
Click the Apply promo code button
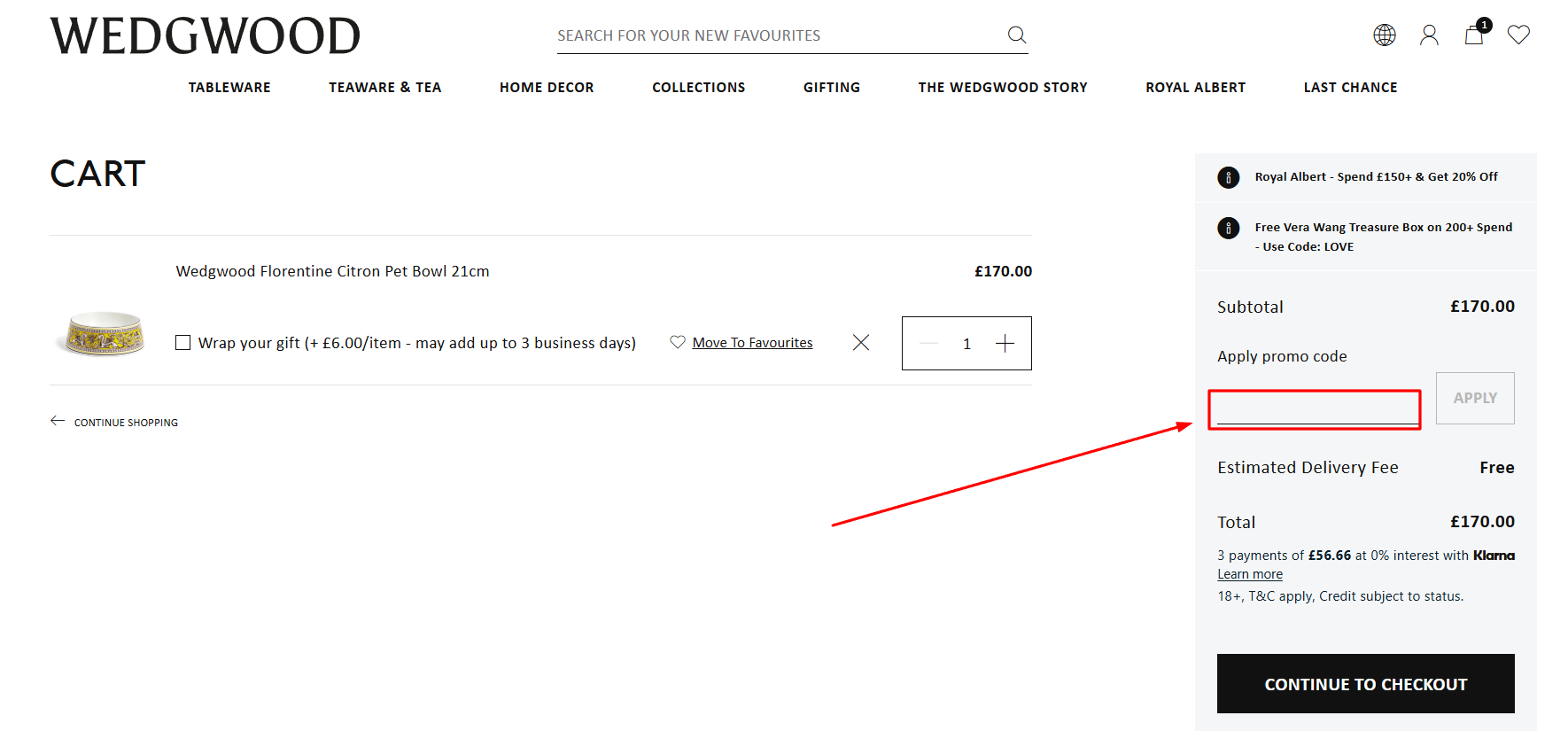click(1475, 399)
